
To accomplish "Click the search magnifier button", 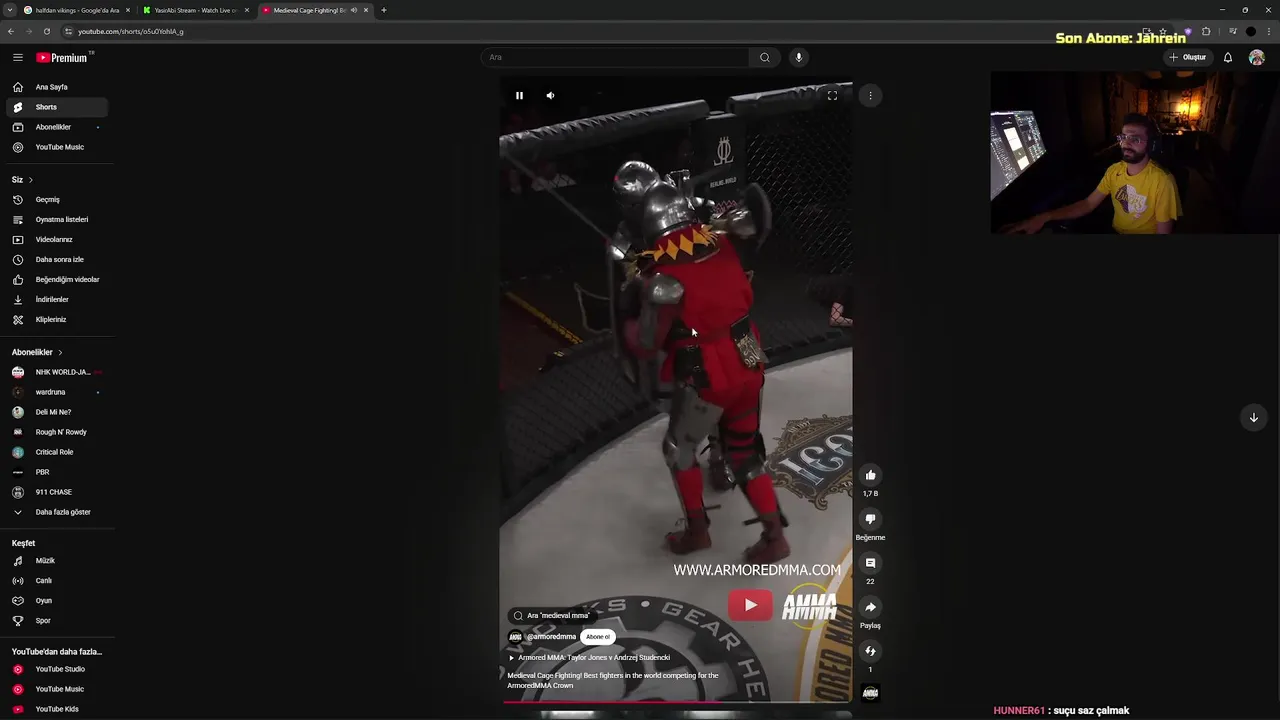I will coord(765,57).
